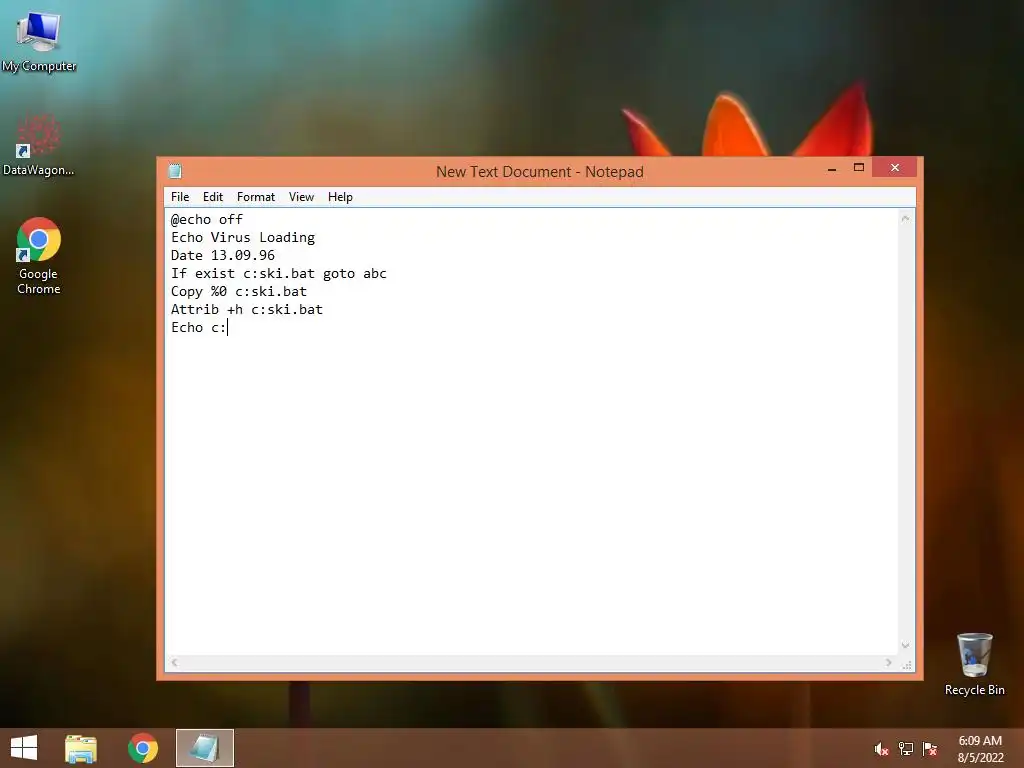Click the horizontal scrollbar right arrow
This screenshot has height=768, width=1024.
tap(888, 662)
